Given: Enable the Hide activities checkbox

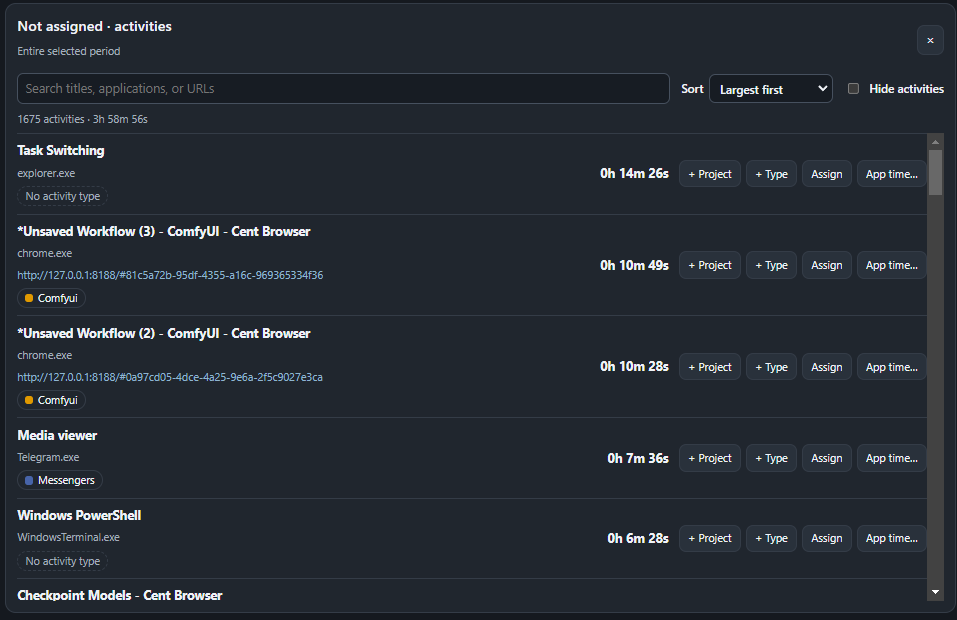Looking at the screenshot, I should pyautogui.click(x=853, y=88).
